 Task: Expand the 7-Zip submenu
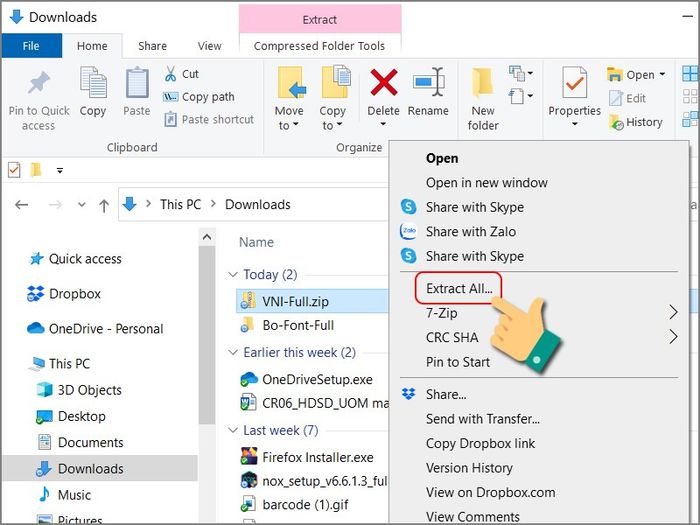674,312
